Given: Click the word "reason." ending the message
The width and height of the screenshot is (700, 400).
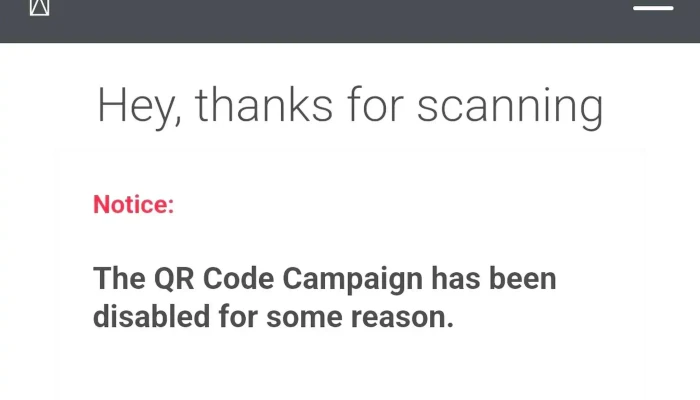Looking at the screenshot, I should tap(402, 317).
